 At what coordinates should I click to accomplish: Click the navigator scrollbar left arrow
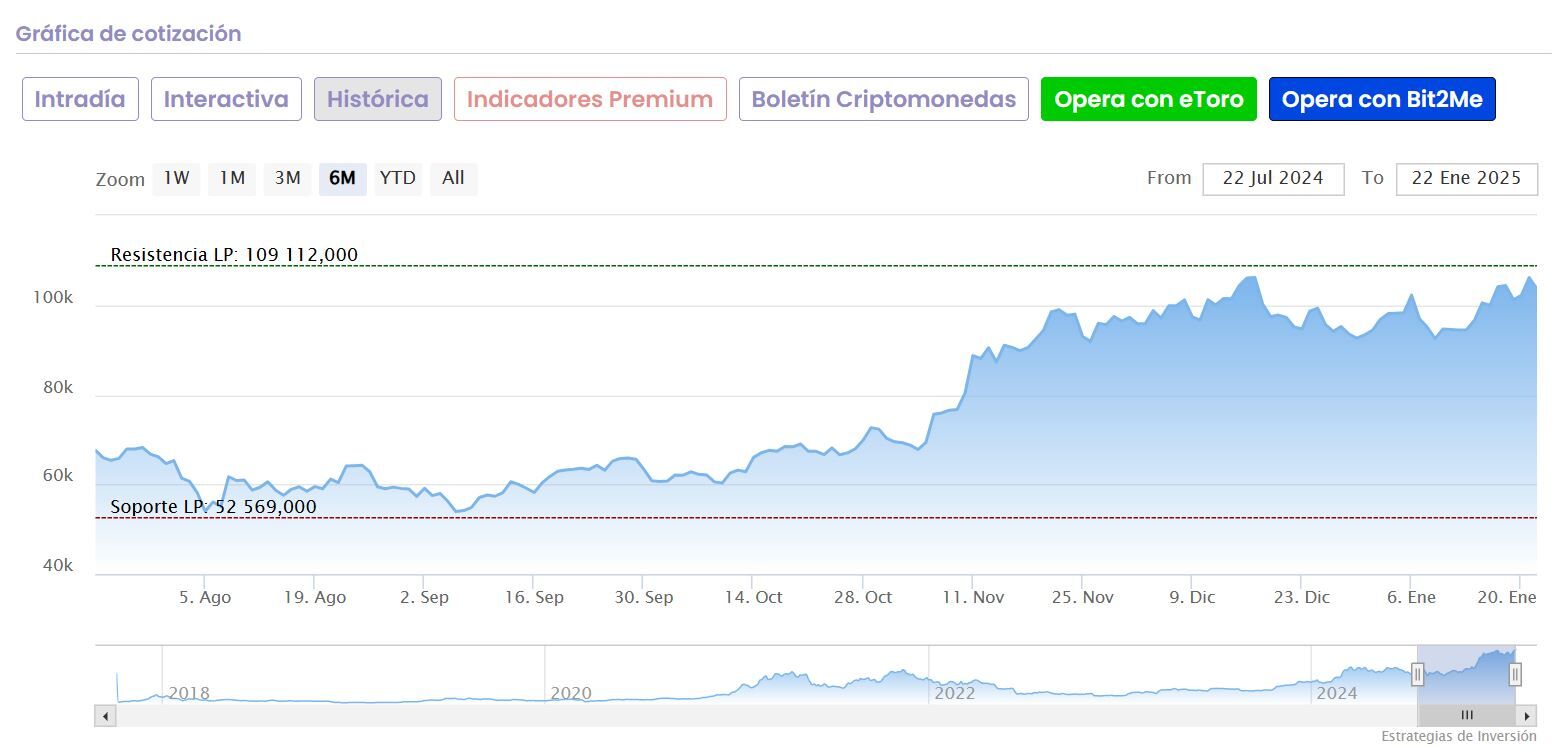[x=105, y=716]
